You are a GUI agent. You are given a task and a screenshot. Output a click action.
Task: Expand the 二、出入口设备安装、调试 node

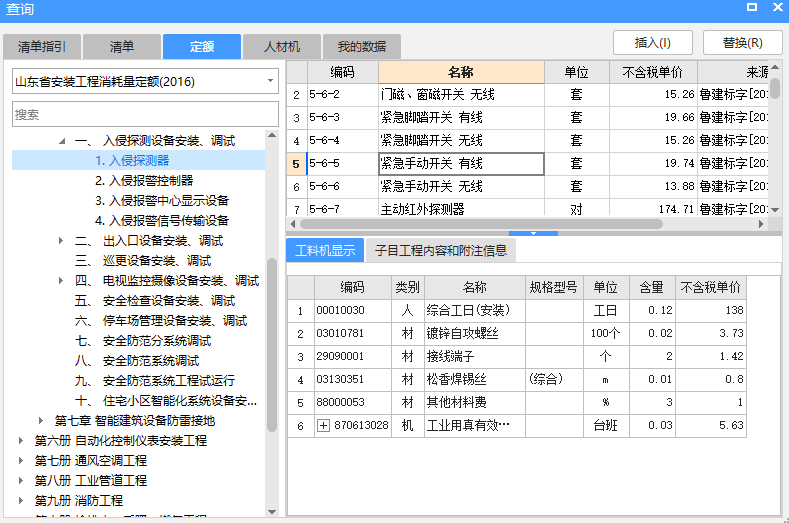pyautogui.click(x=61, y=241)
